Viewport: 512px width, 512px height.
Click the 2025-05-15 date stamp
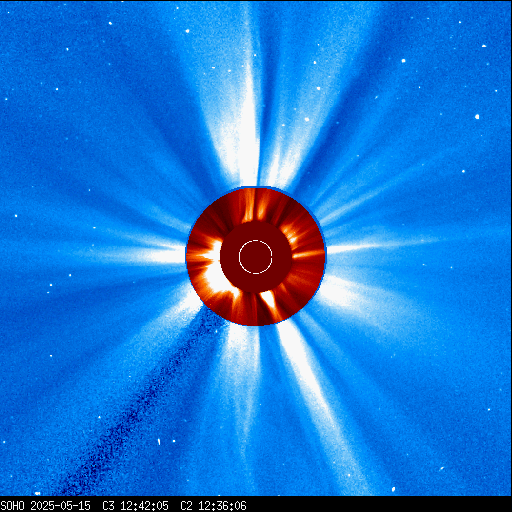[60, 506]
